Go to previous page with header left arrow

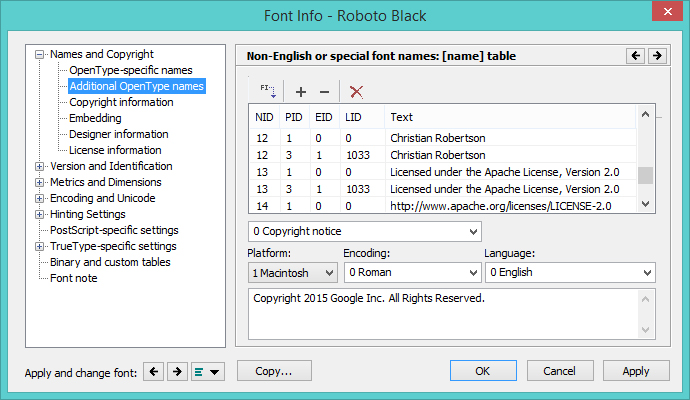pos(635,56)
